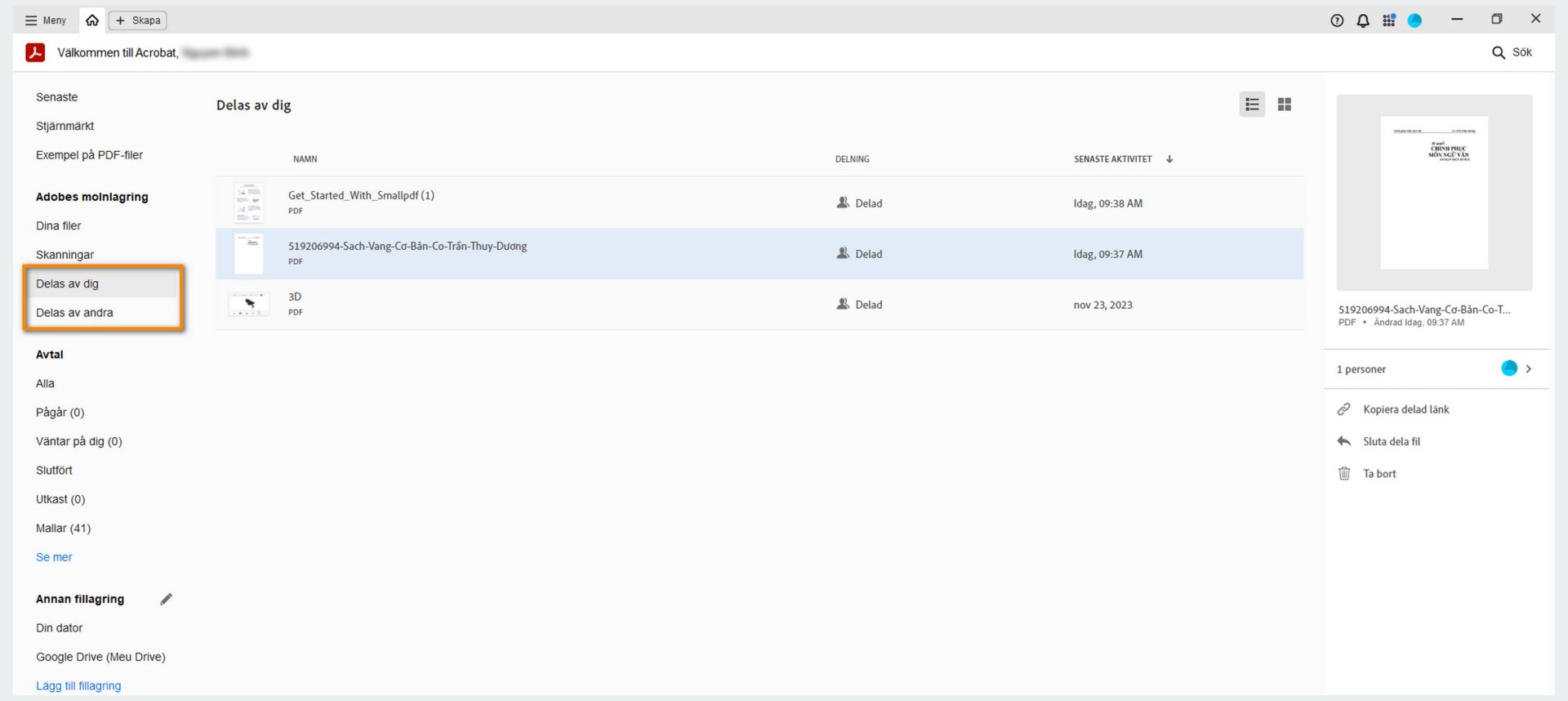Switch to list view layout
The image size is (1568, 701).
[1252, 105]
